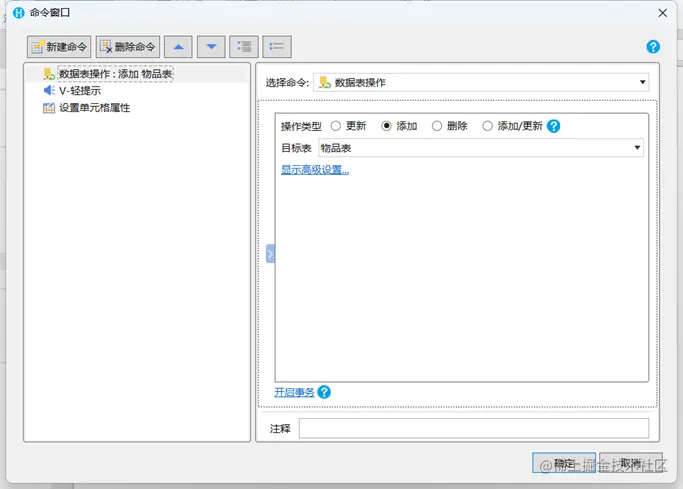Click the outdent command list icon

[277, 47]
